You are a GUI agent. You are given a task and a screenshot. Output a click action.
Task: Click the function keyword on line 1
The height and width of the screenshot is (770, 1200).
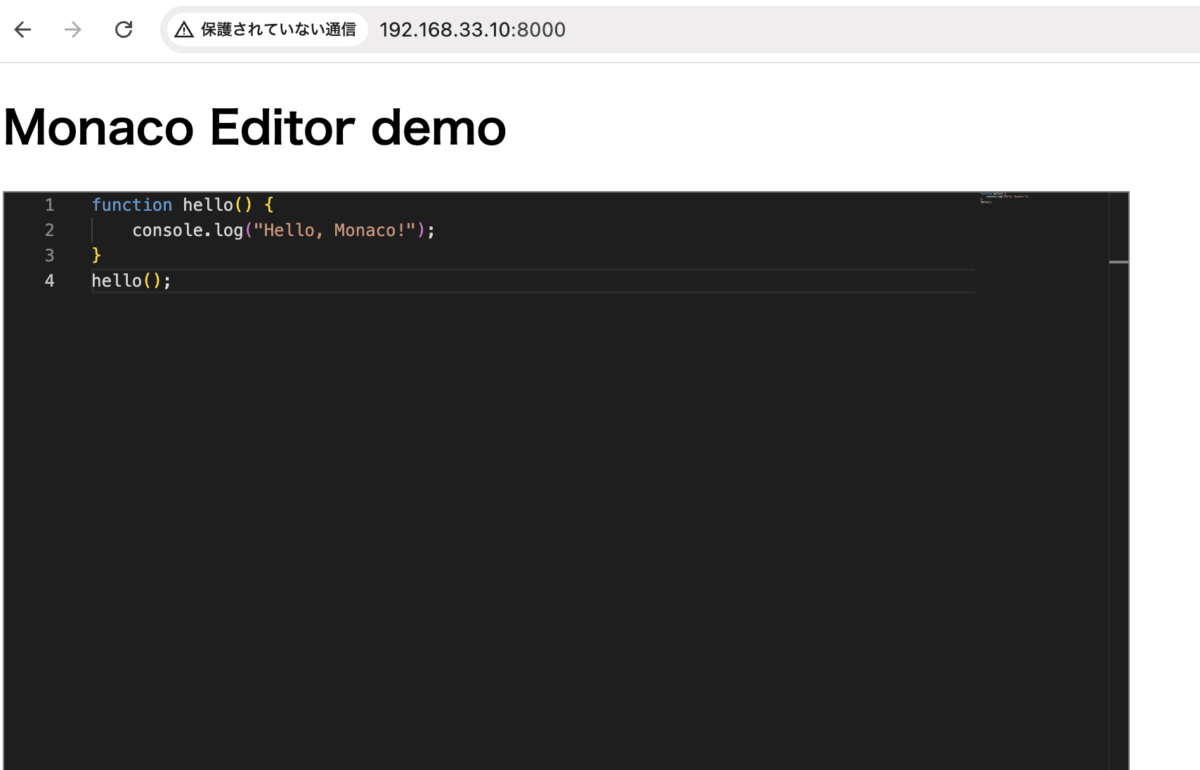click(x=132, y=204)
